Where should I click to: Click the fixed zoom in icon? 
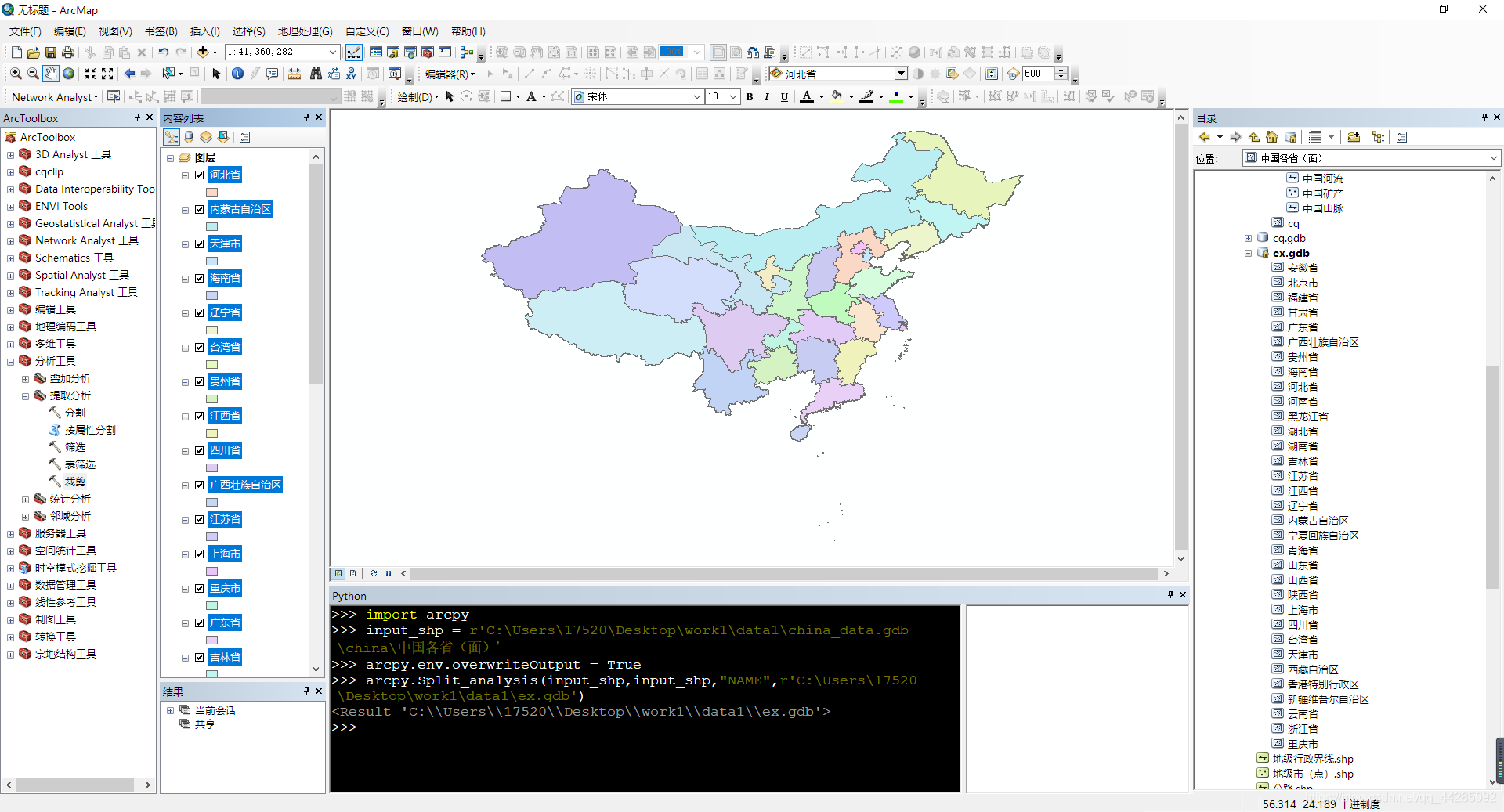(90, 74)
